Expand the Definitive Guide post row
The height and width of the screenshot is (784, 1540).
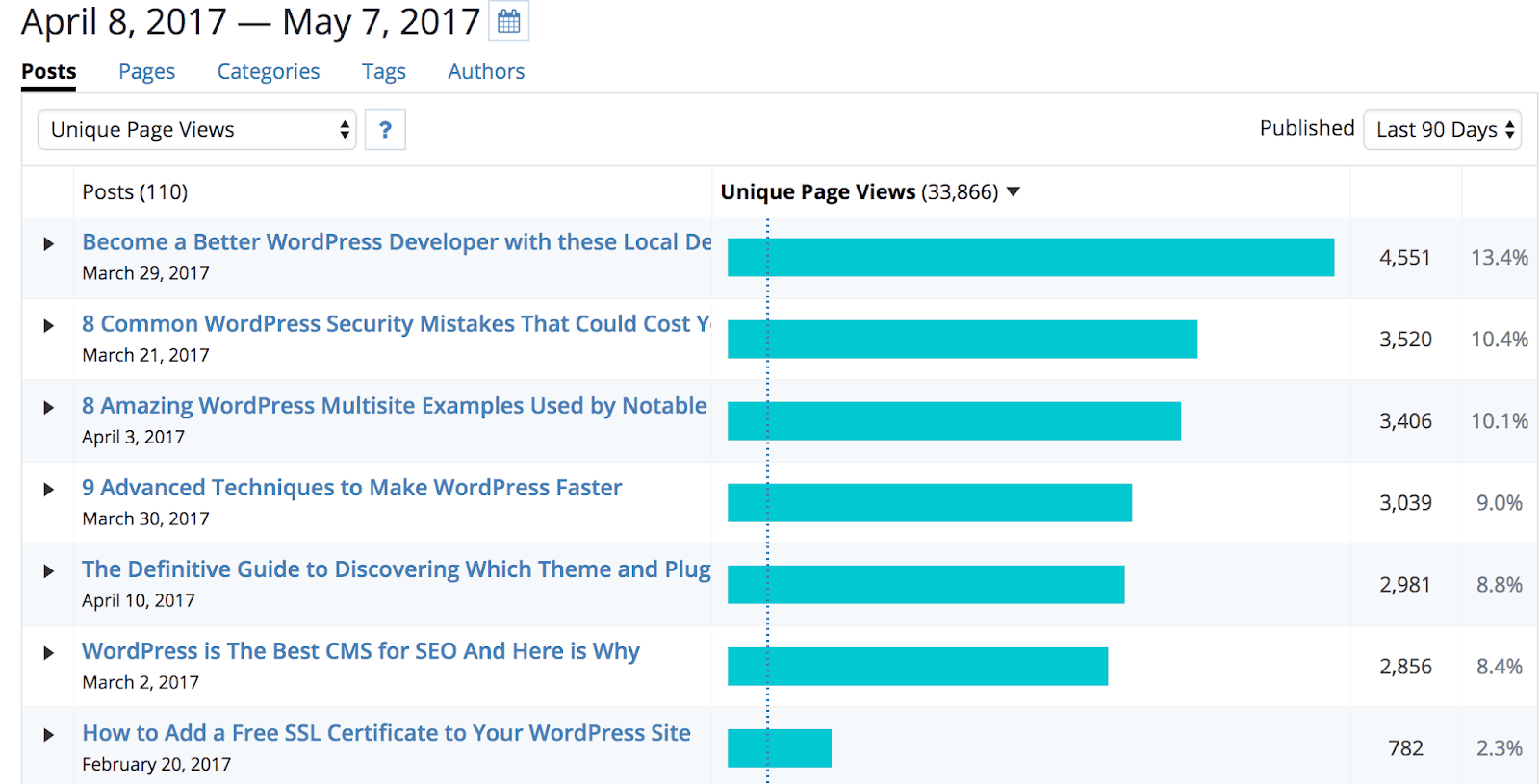click(x=48, y=571)
